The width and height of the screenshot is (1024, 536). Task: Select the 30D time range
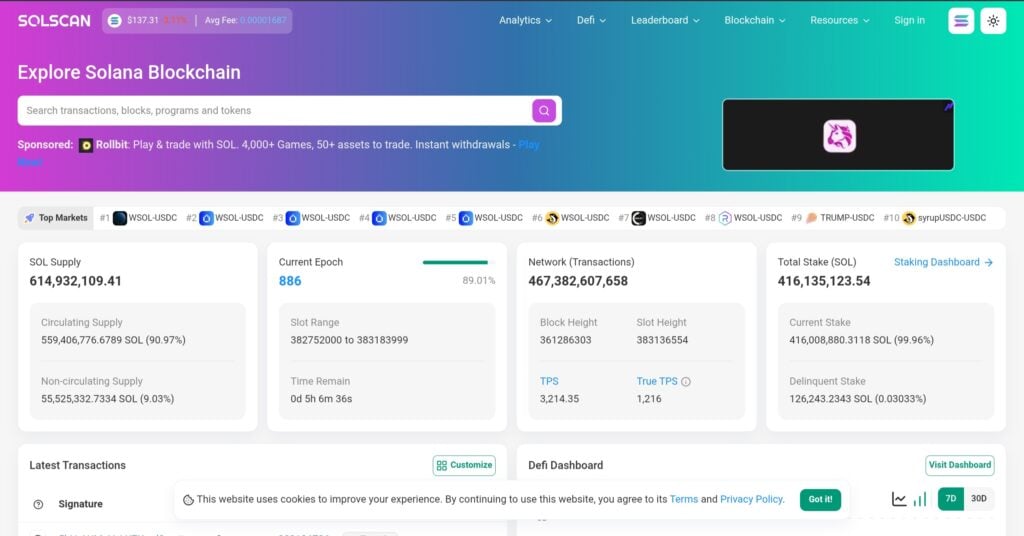tap(978, 499)
